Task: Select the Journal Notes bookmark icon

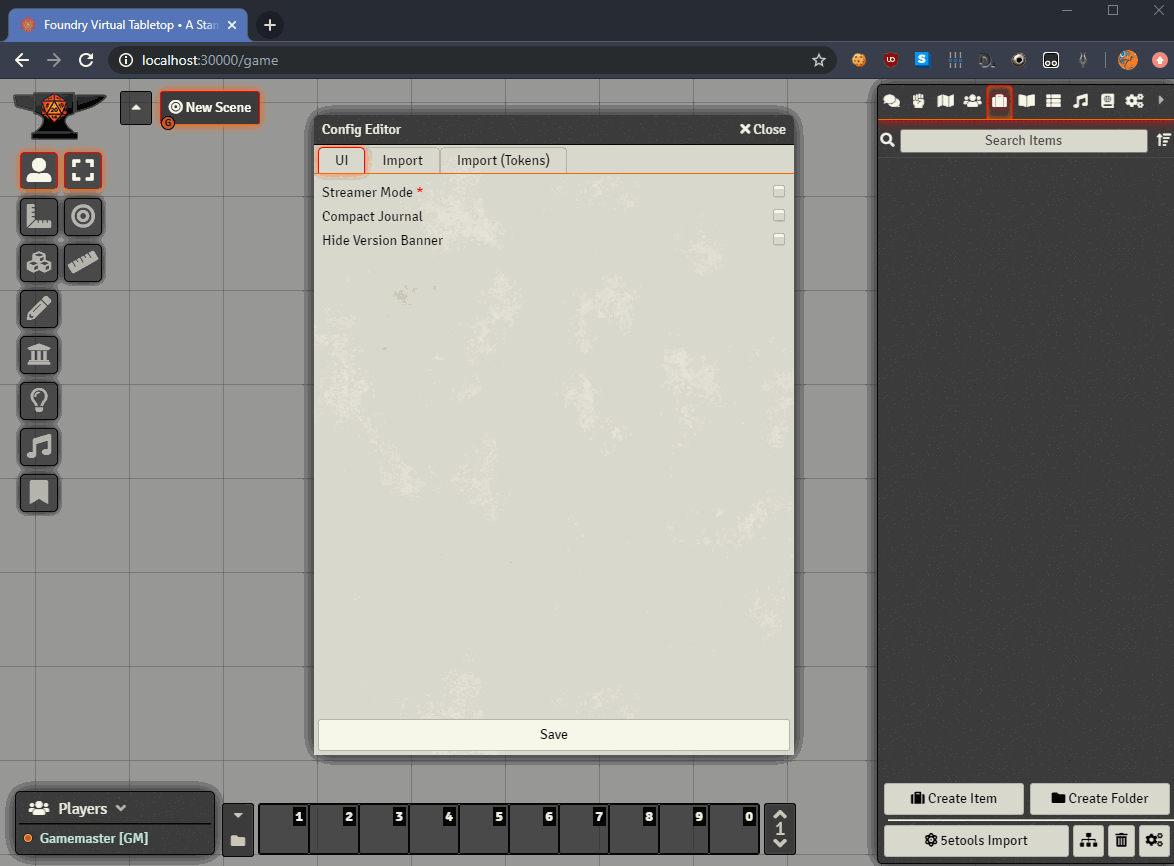Action: click(x=39, y=493)
